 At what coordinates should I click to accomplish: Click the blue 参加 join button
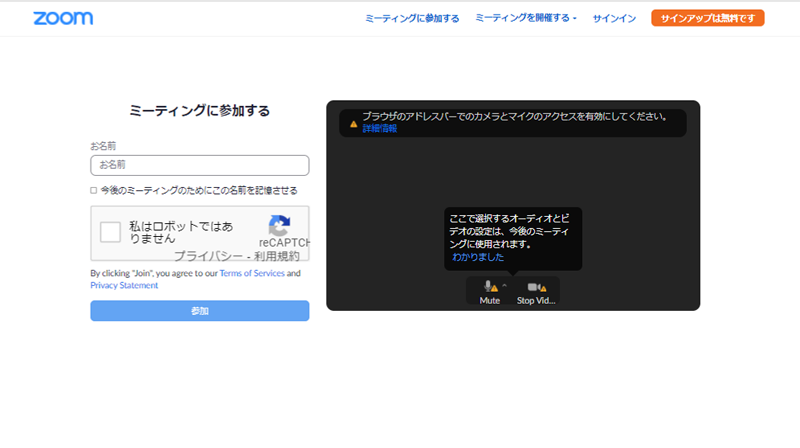point(200,311)
